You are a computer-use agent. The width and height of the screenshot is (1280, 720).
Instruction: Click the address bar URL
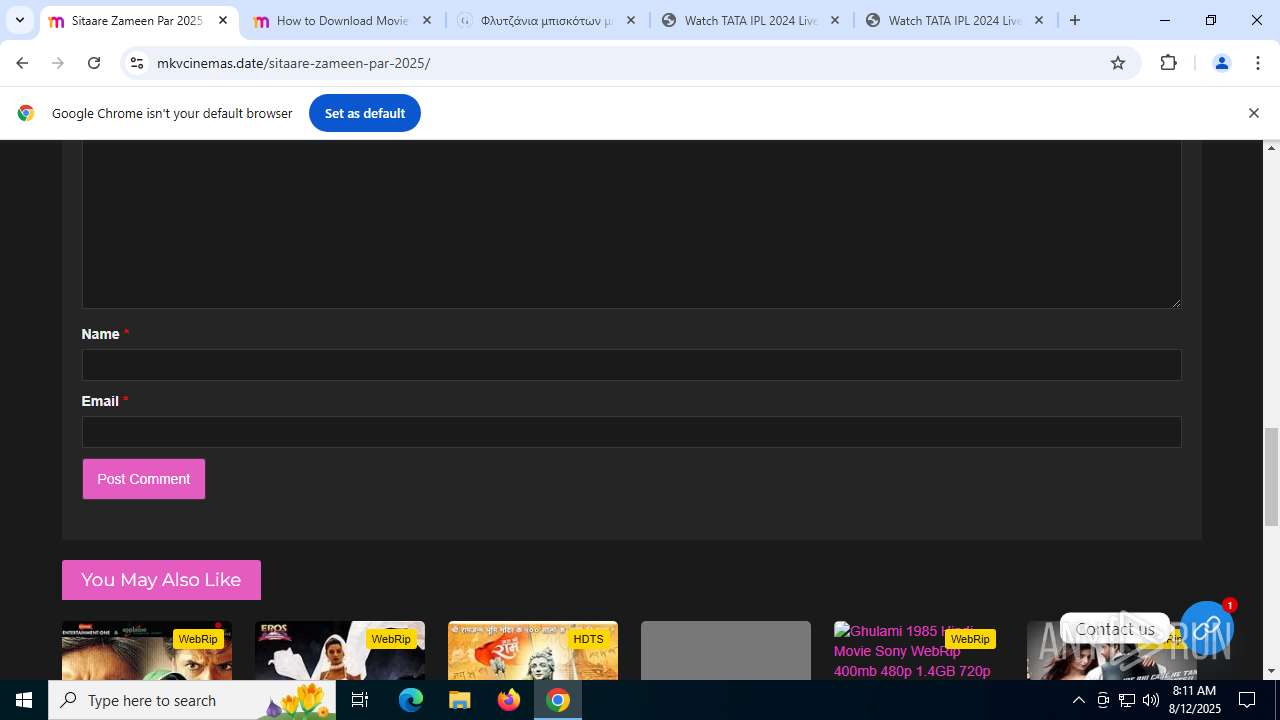(x=293, y=63)
